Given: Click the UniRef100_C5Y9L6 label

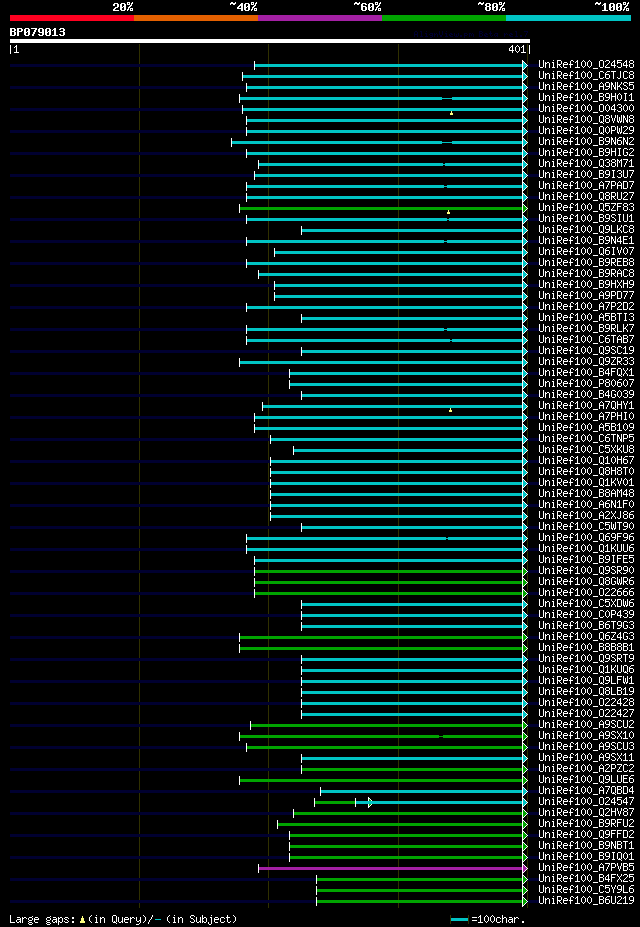Looking at the screenshot, I should point(586,890).
